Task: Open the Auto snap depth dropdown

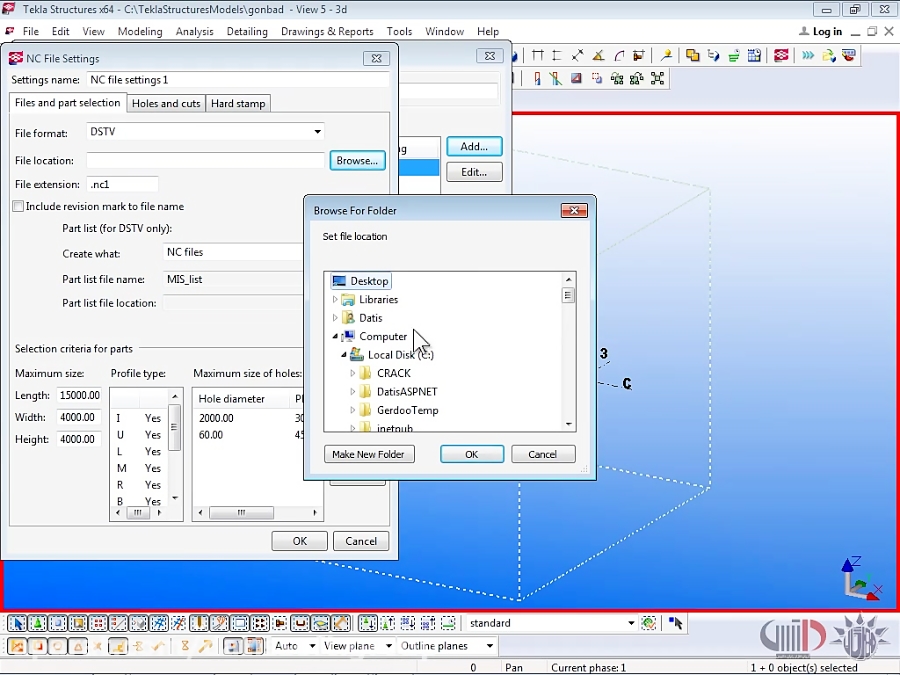Action: tap(312, 646)
